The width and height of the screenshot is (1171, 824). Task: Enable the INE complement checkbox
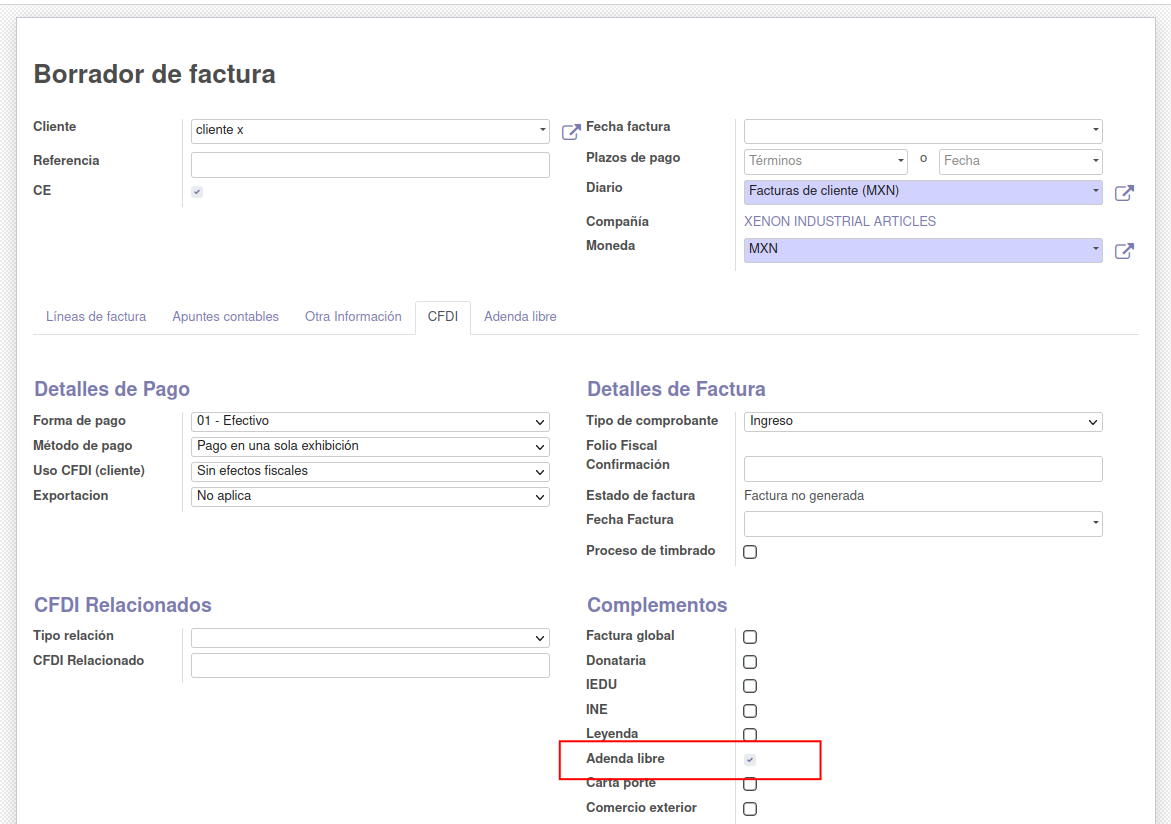pyautogui.click(x=750, y=711)
